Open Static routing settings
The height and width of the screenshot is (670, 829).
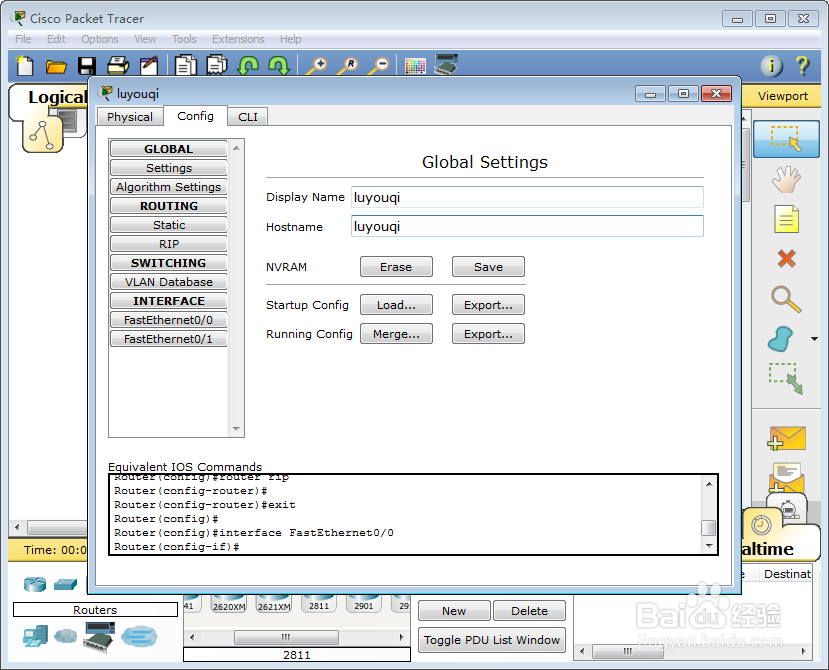tap(169, 225)
